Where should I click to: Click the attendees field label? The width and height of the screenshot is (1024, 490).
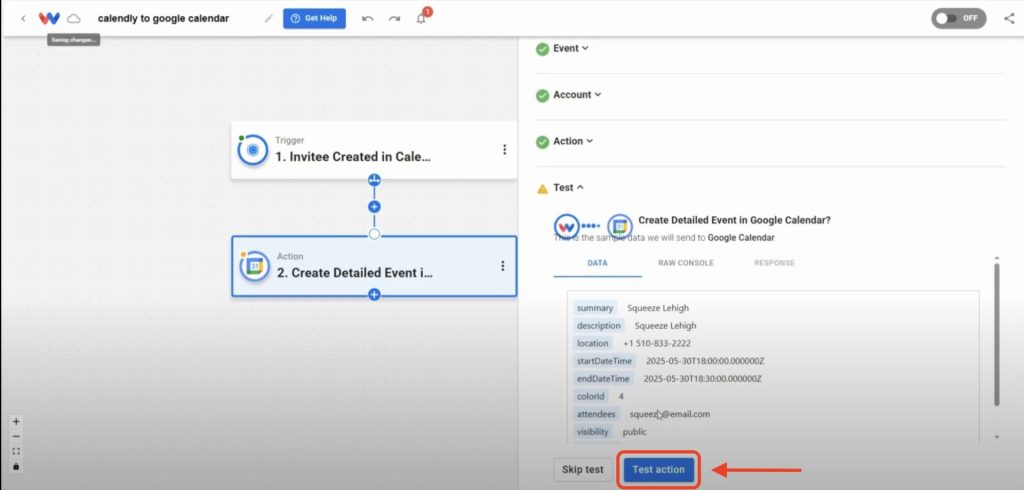coord(596,414)
